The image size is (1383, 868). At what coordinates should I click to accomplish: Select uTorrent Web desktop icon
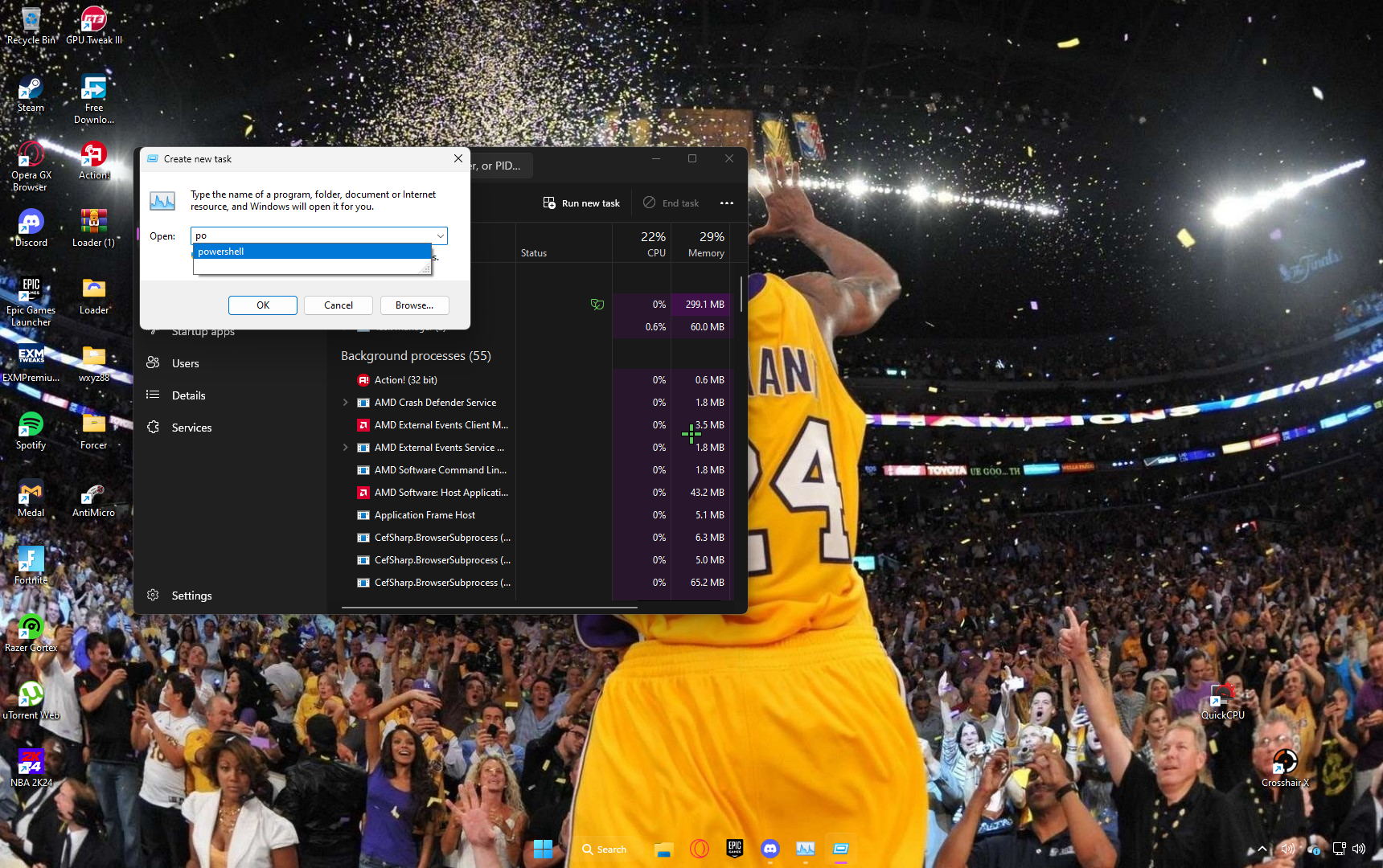click(31, 701)
